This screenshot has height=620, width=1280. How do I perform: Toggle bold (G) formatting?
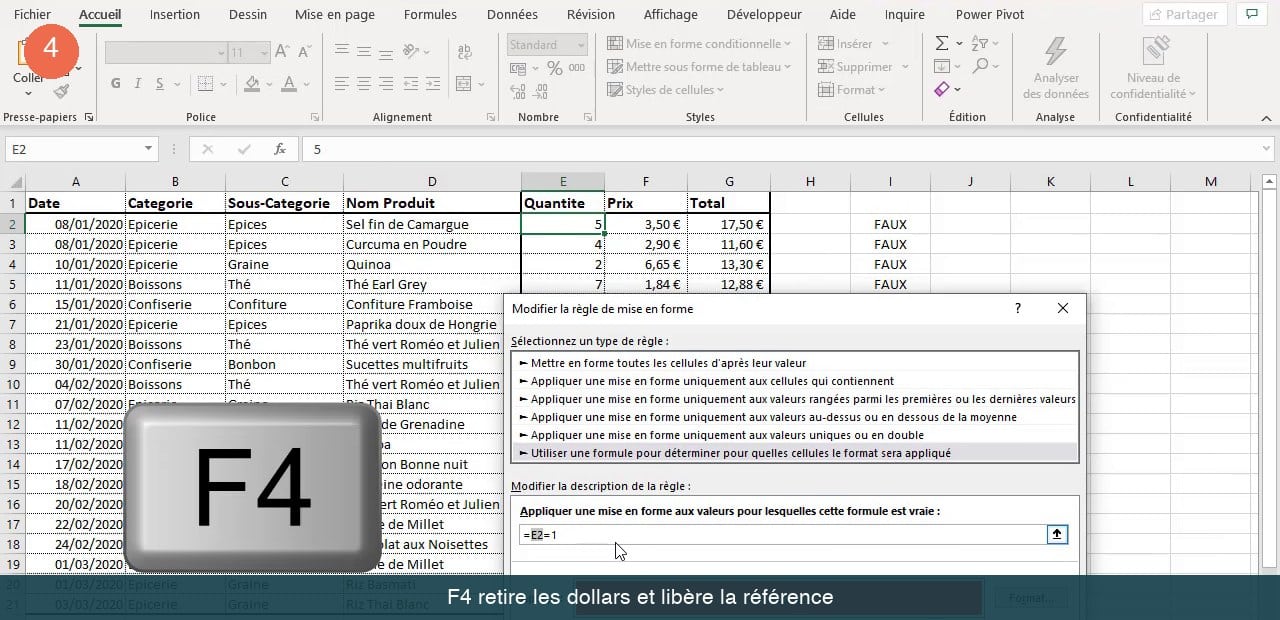tap(116, 84)
